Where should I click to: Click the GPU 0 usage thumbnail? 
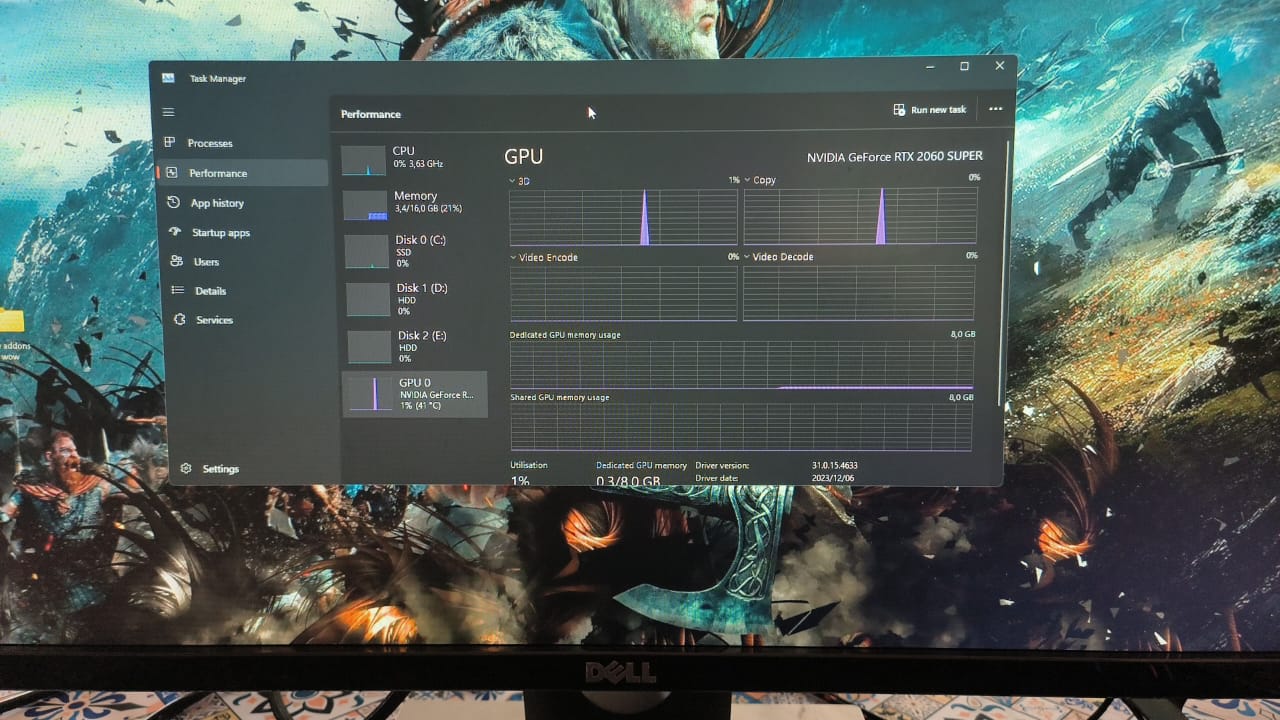coord(369,394)
